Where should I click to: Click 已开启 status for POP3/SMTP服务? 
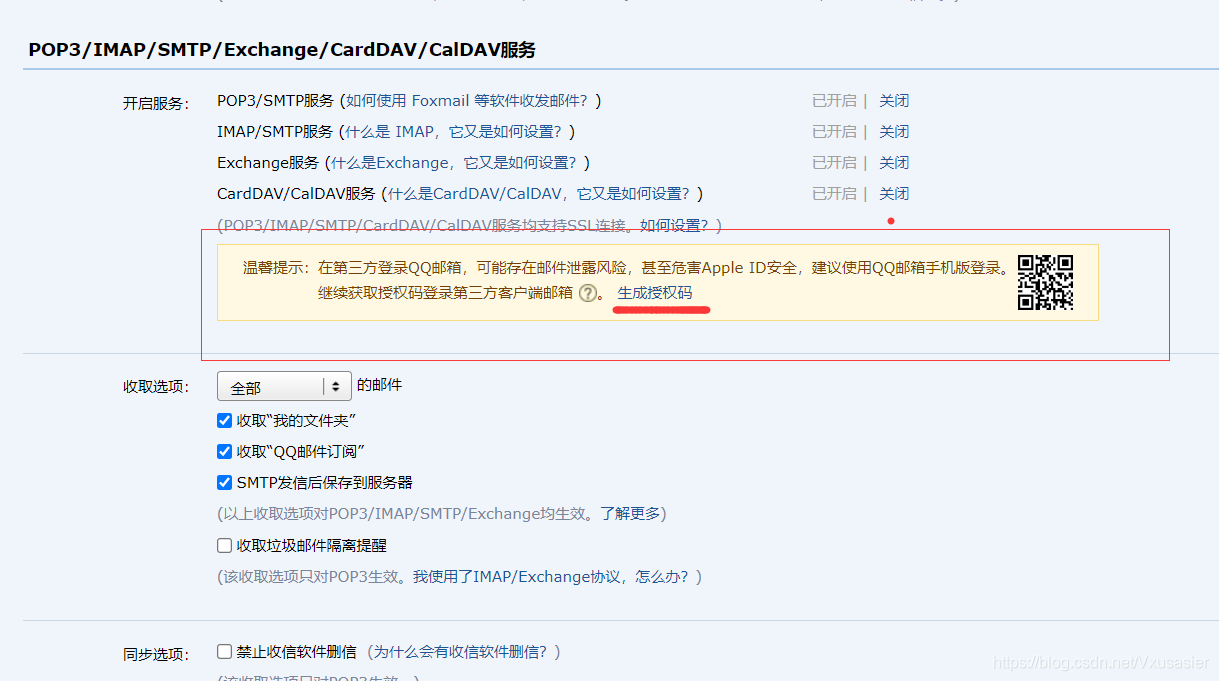[834, 101]
